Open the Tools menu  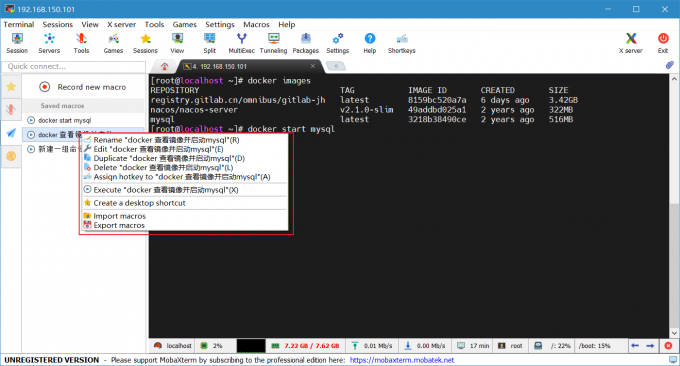pos(154,24)
